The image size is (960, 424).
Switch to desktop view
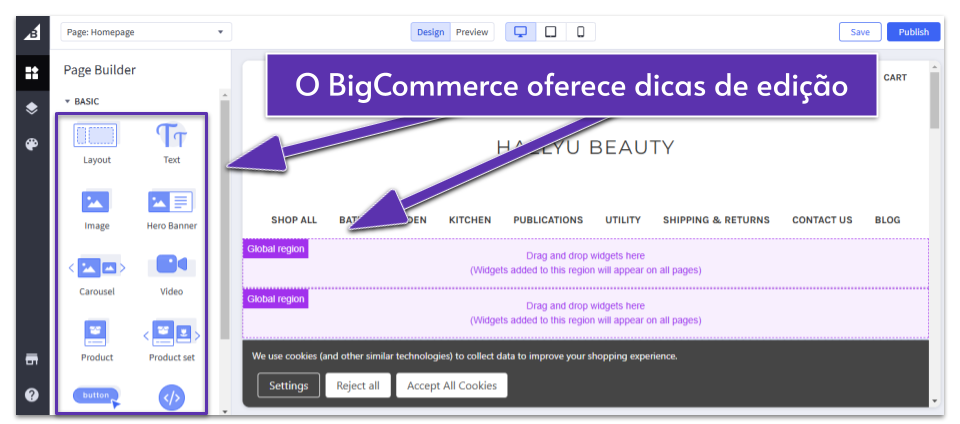(520, 32)
